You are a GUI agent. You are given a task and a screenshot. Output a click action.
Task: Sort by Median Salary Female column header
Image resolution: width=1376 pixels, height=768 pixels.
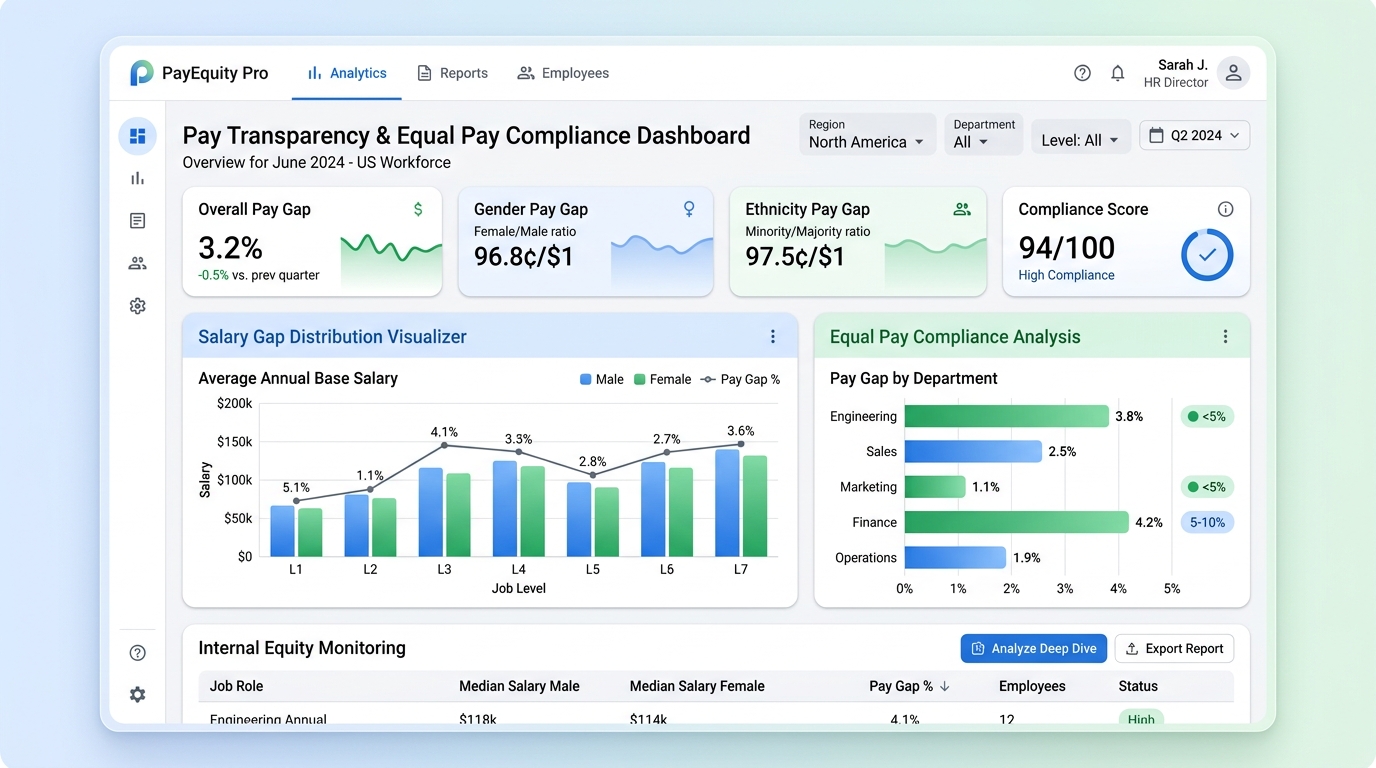click(697, 686)
